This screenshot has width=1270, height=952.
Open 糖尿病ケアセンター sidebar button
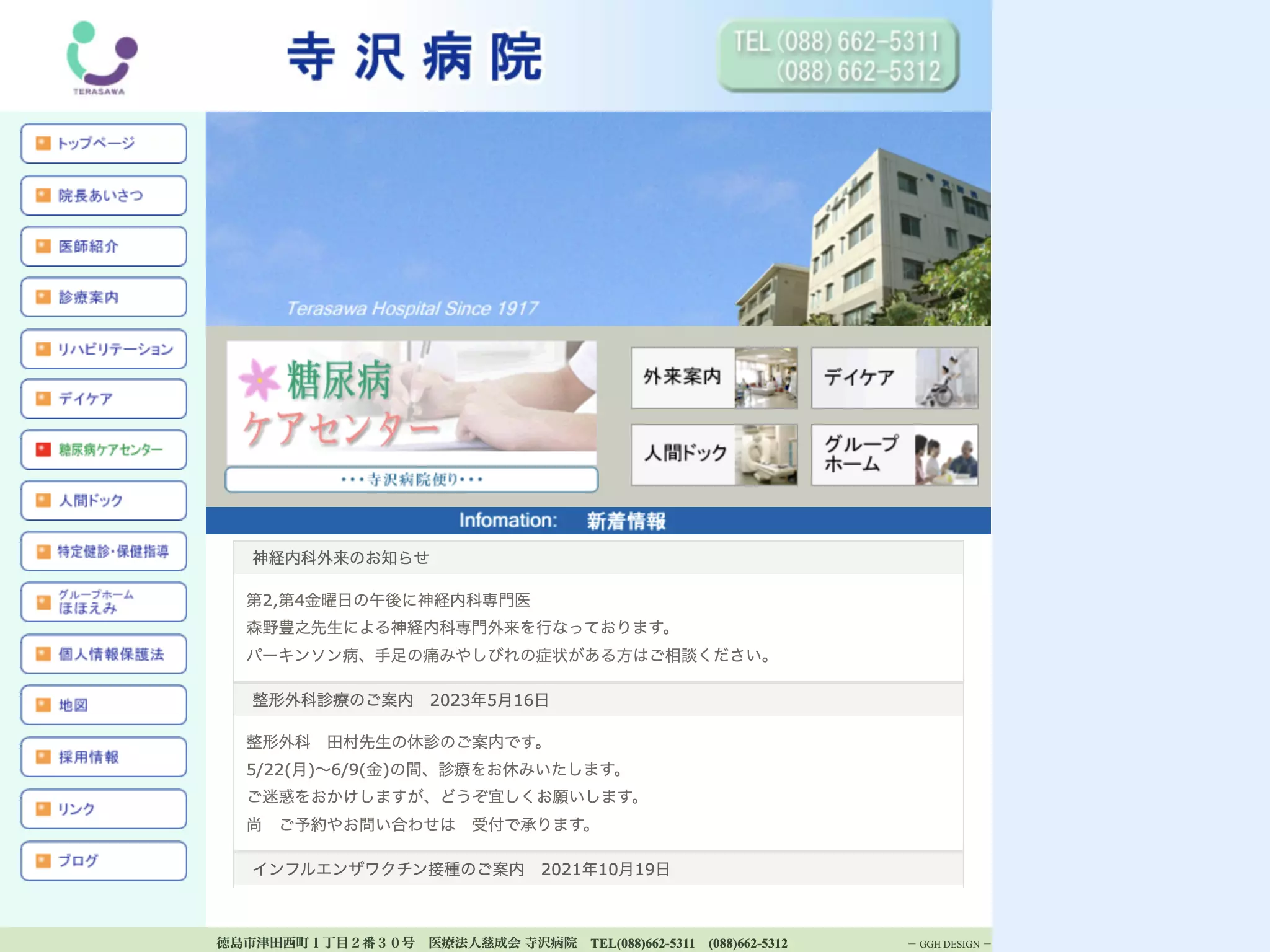[104, 449]
